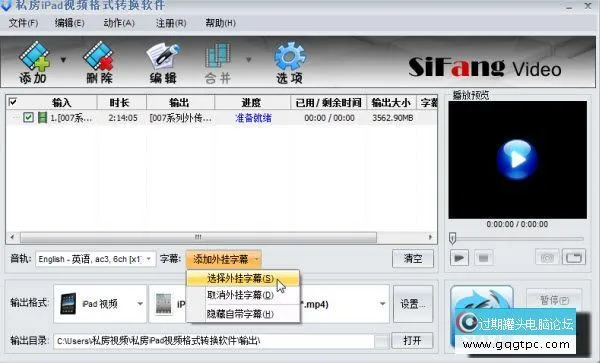
Task: Click the right arrow of the list scrollbar
Action: click(x=430, y=237)
